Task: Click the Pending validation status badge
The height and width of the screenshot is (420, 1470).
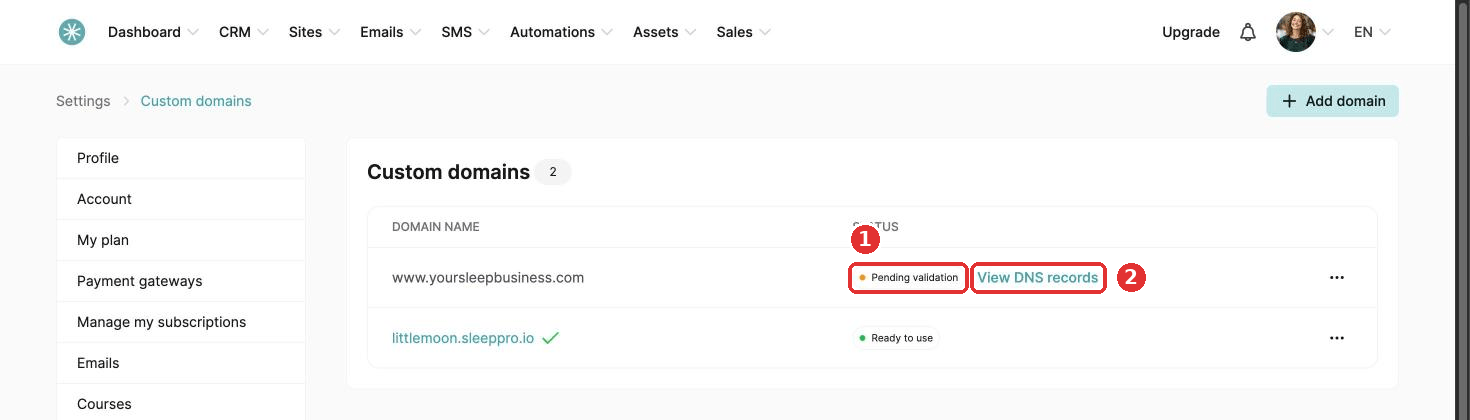Action: coord(909,277)
